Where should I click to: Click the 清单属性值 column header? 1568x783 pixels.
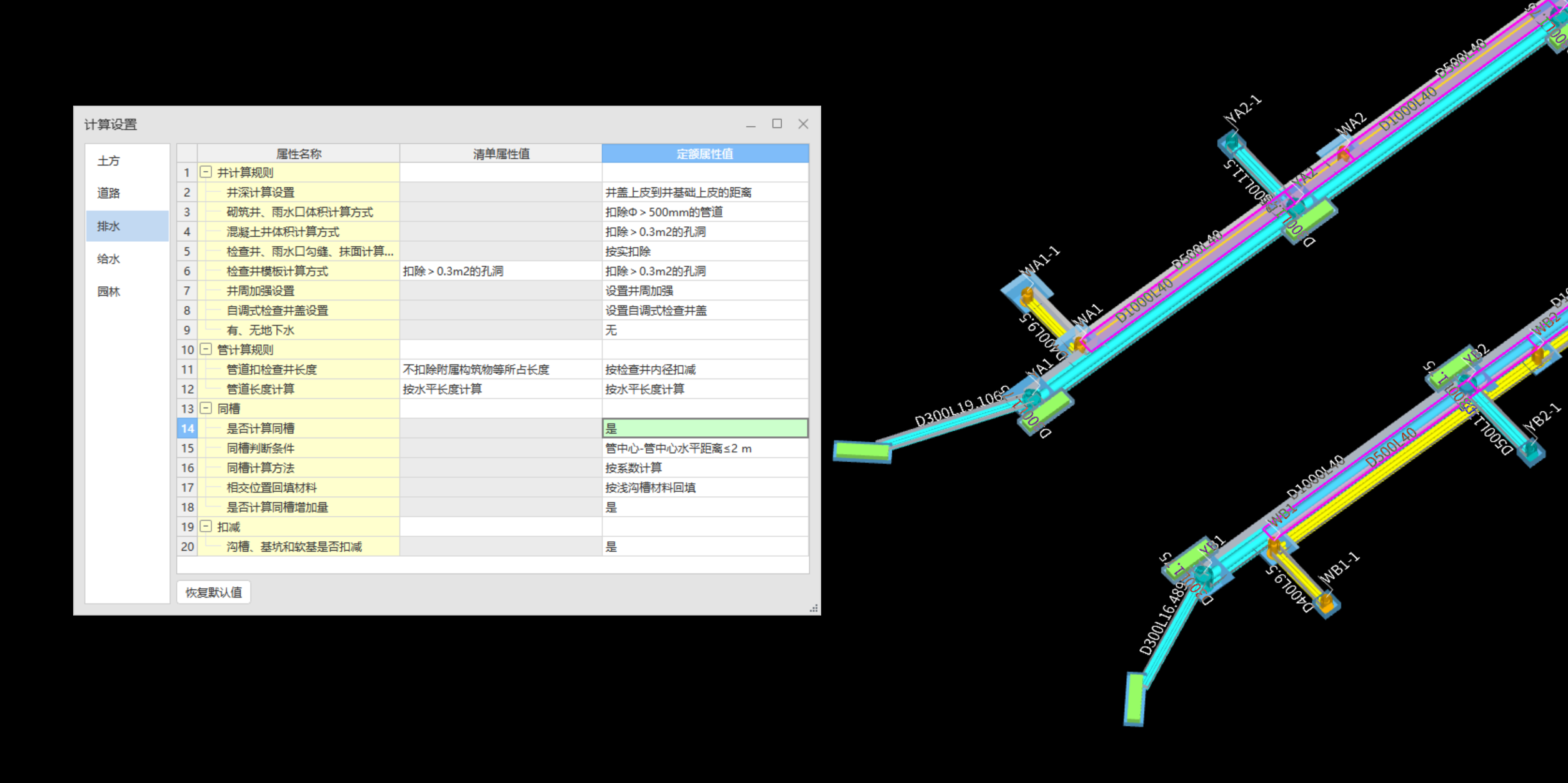click(x=501, y=154)
